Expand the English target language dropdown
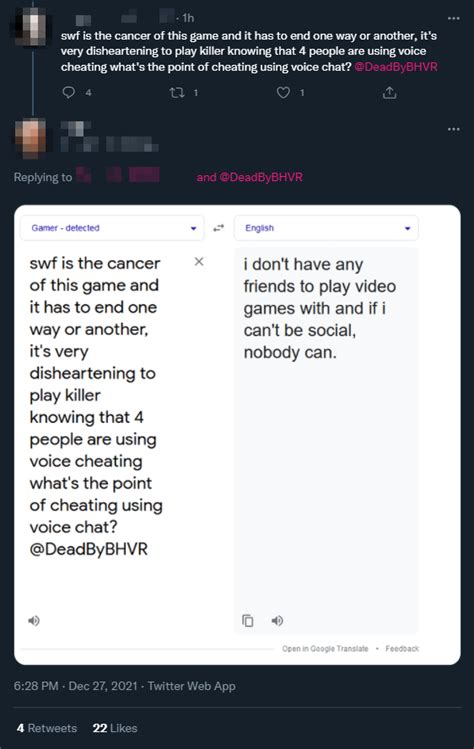Viewport: 474px width, 749px height. [x=326, y=228]
